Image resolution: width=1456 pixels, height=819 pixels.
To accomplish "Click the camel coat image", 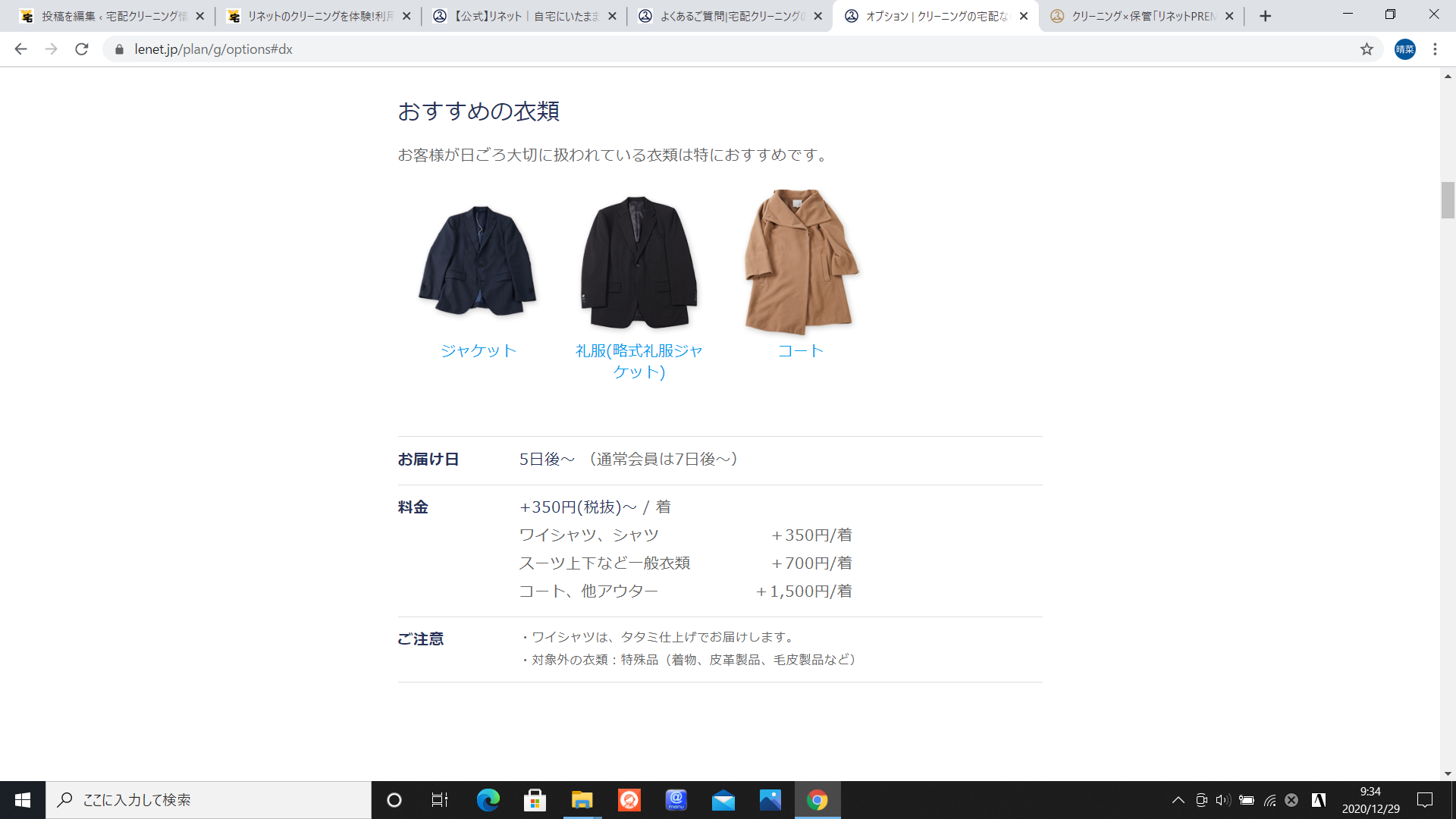I will (x=801, y=262).
